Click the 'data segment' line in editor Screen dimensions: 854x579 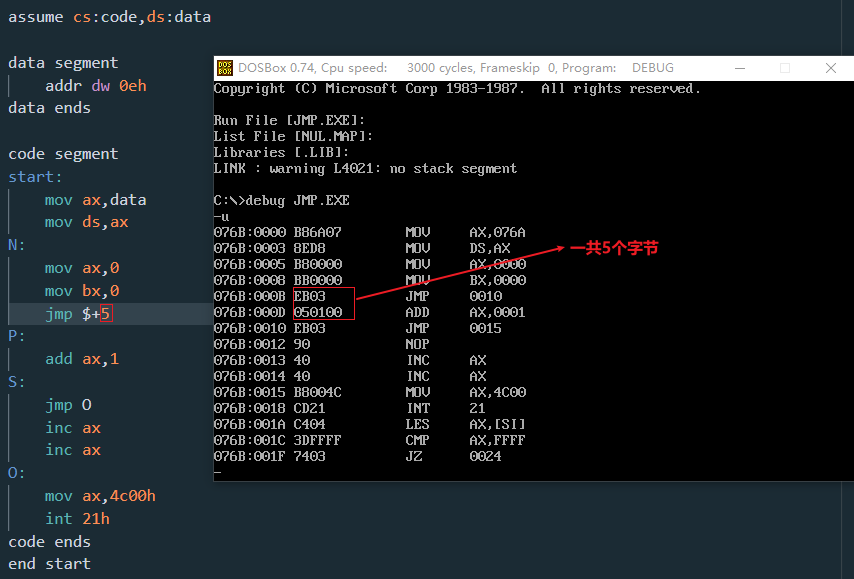coord(63,63)
